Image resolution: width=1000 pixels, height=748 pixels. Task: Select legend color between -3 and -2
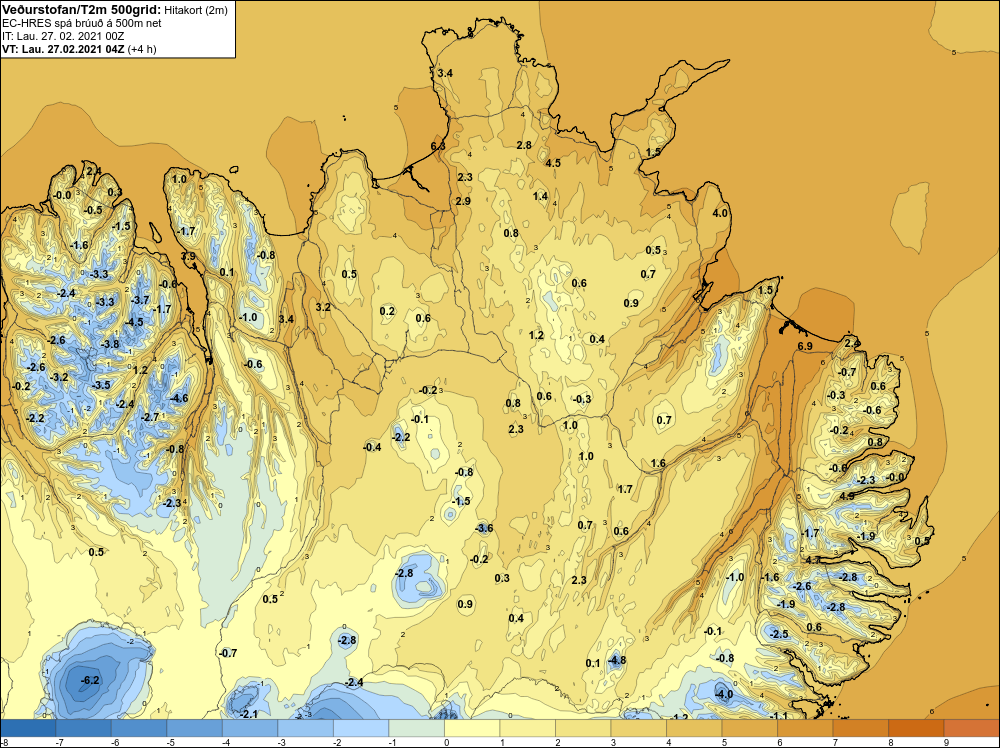pyautogui.click(x=305, y=728)
